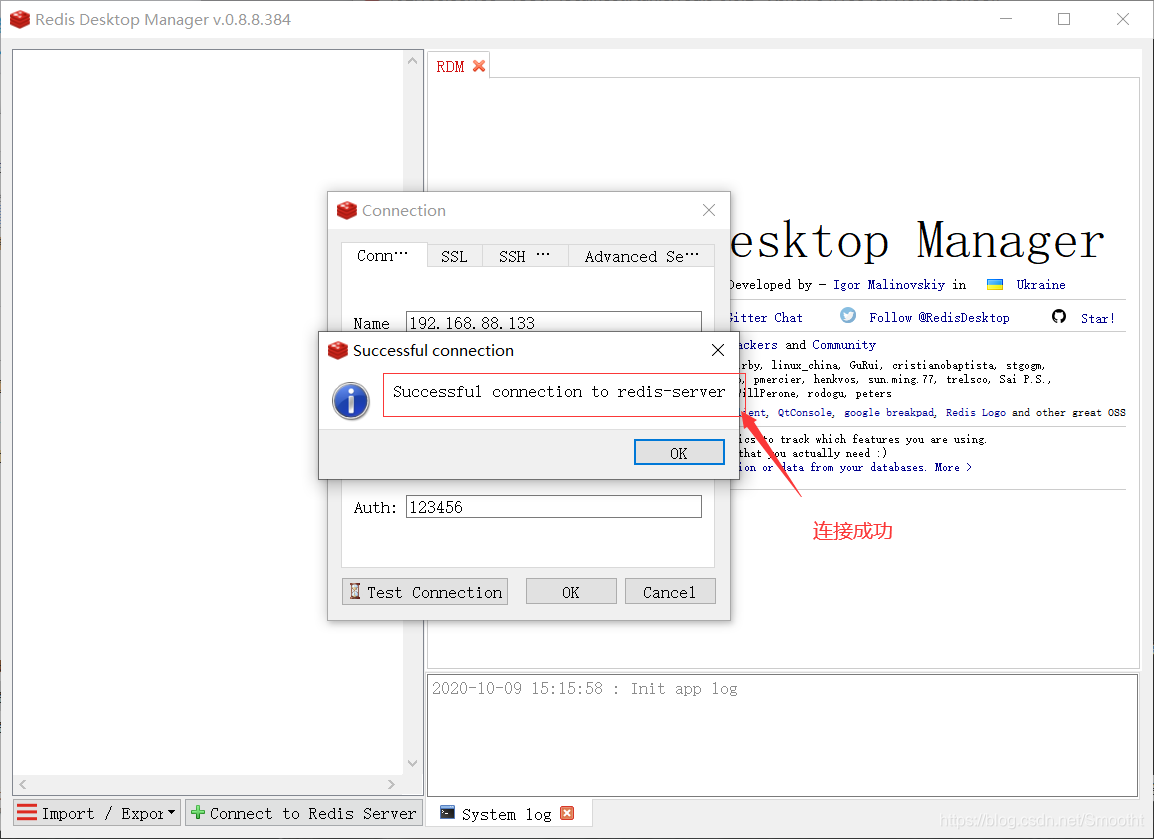Open the Redis Logo link
The image size is (1154, 839).
coord(975,413)
